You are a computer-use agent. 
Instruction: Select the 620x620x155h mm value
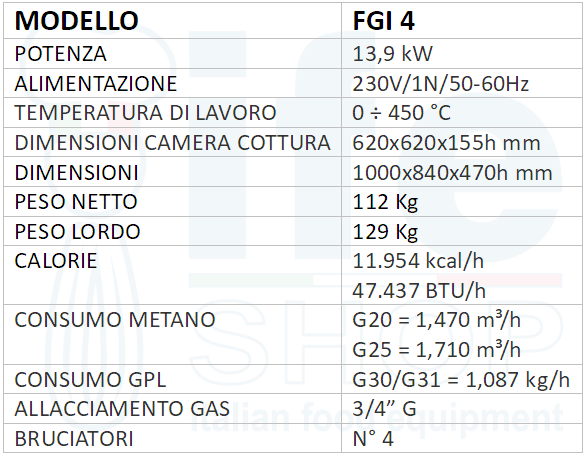pos(446,142)
